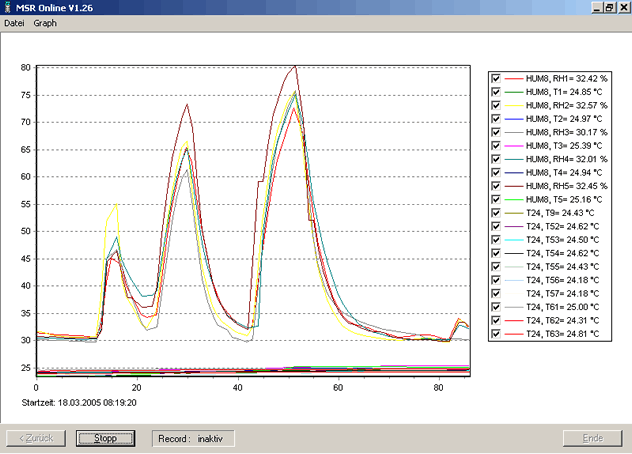Click the MSR Online title bar icon
The width and height of the screenshot is (632, 454).
tap(8, 7)
